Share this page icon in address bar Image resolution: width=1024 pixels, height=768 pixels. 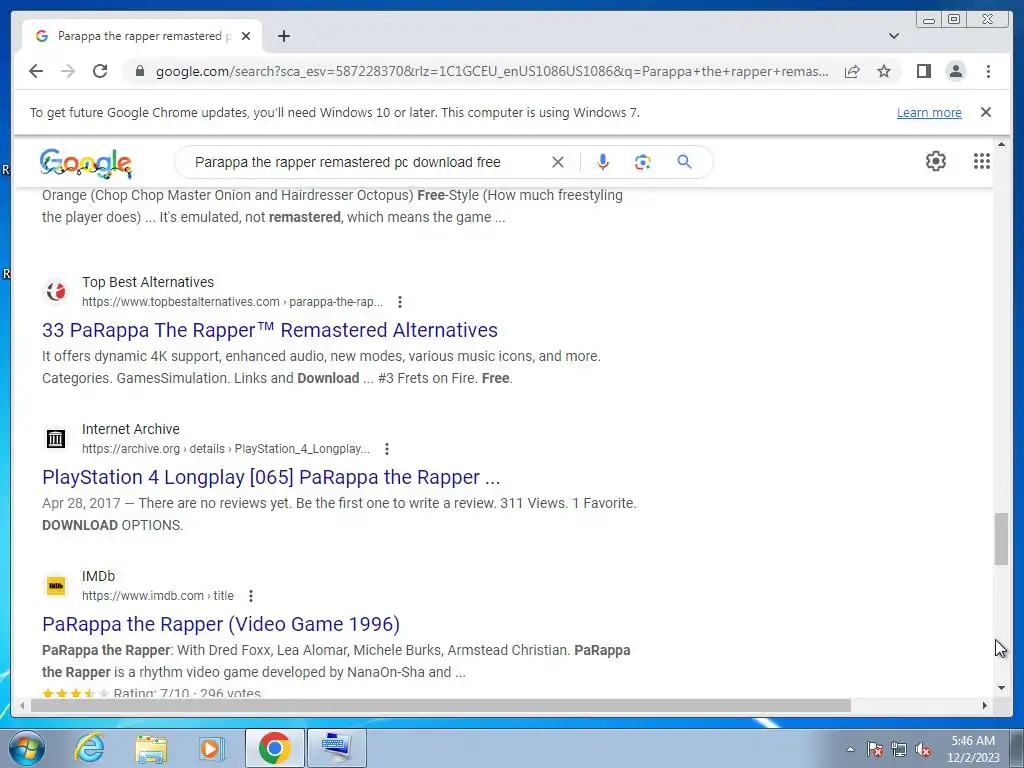click(852, 71)
